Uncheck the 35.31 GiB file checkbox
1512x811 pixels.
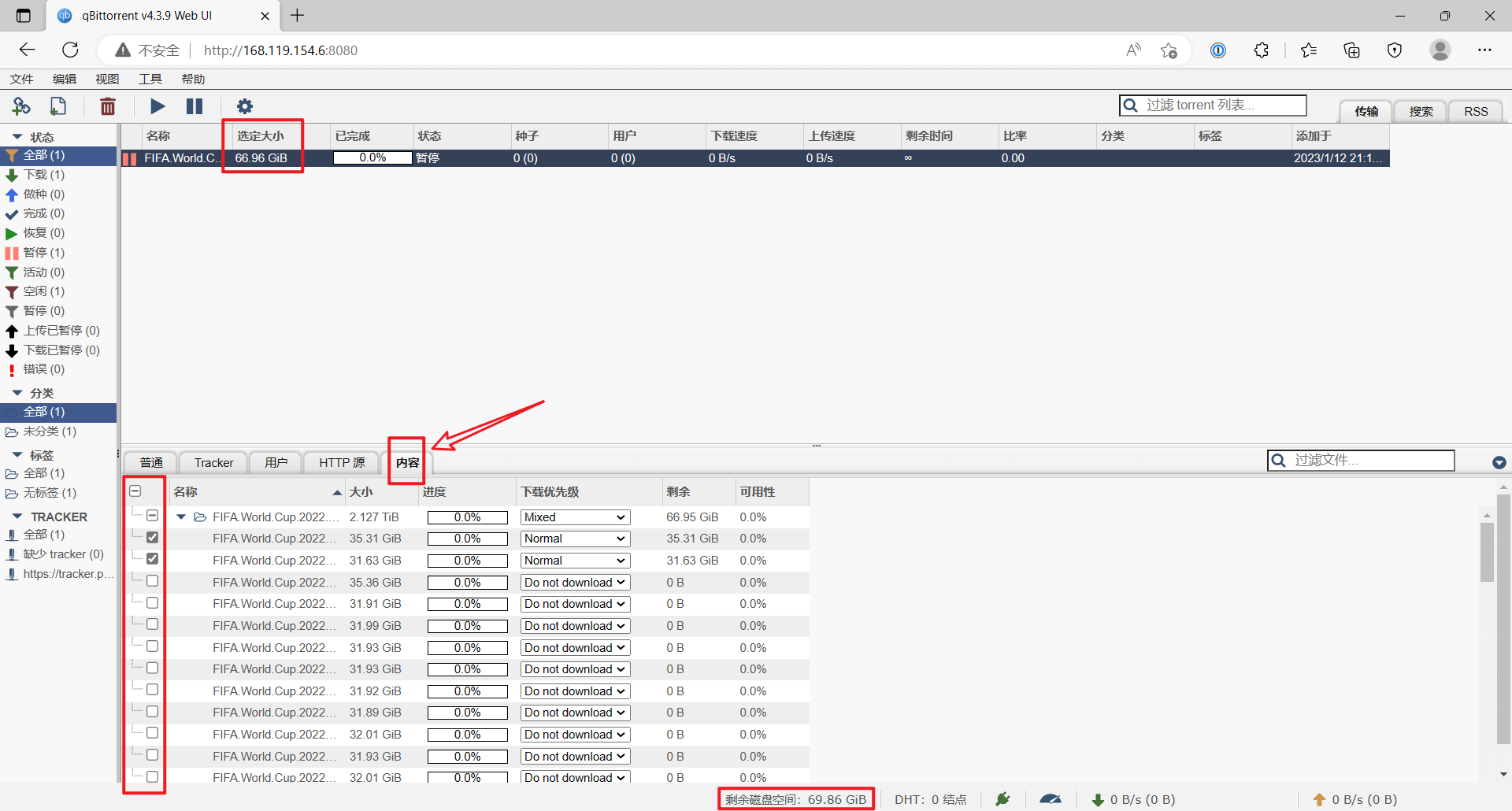(153, 538)
